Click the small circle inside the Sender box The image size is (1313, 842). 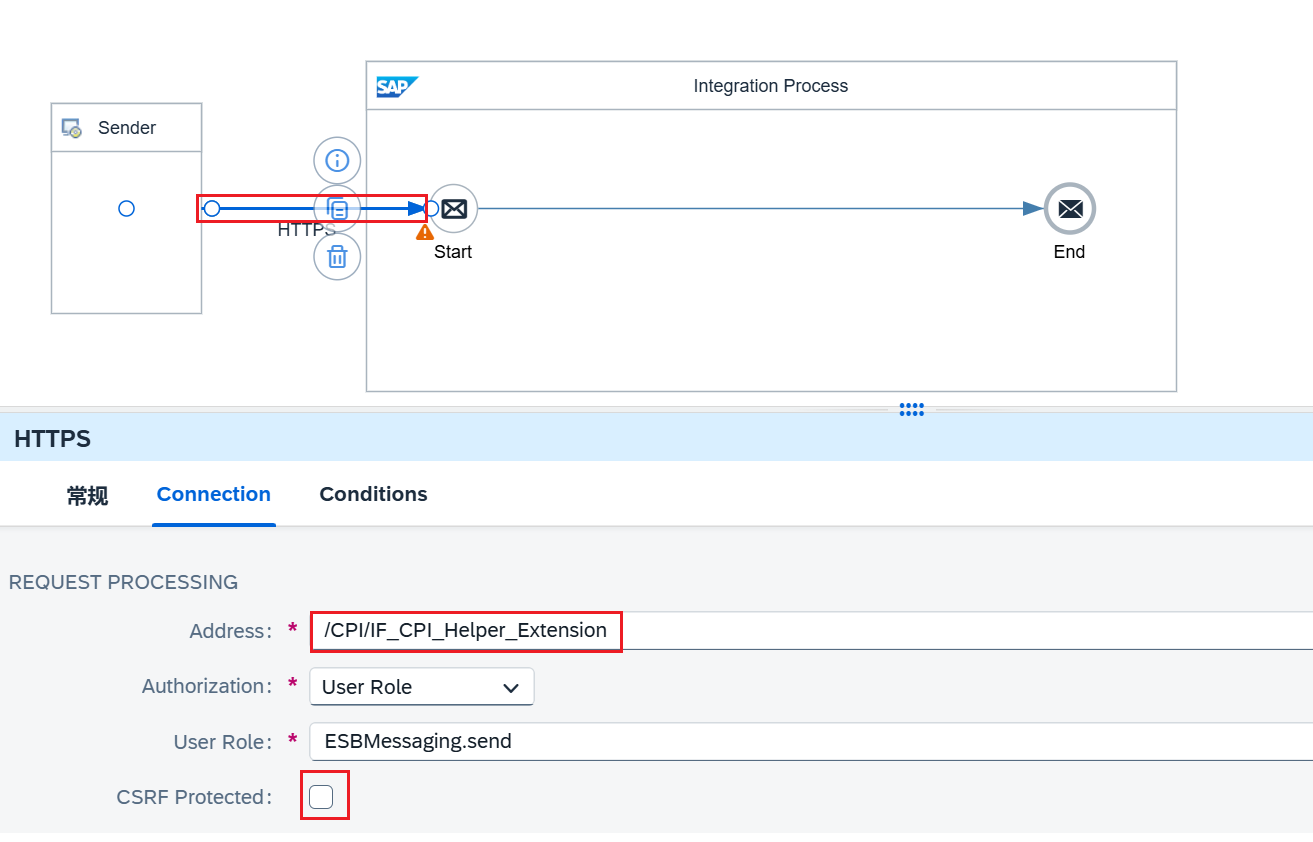126,209
